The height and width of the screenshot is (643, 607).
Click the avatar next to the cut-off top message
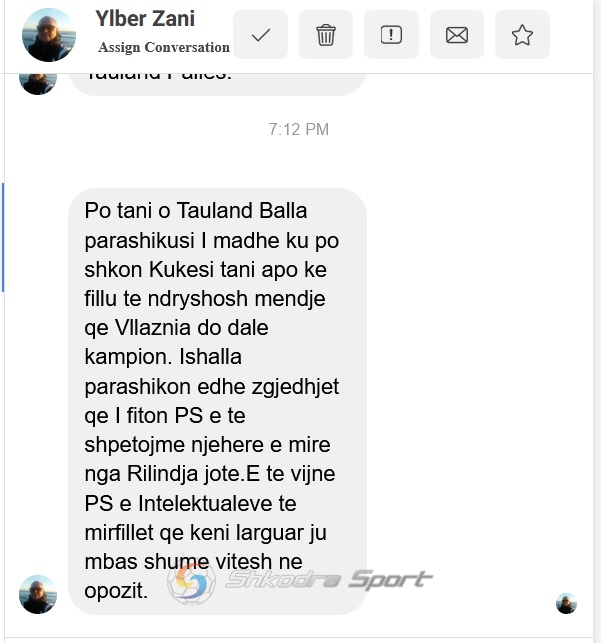[38, 84]
